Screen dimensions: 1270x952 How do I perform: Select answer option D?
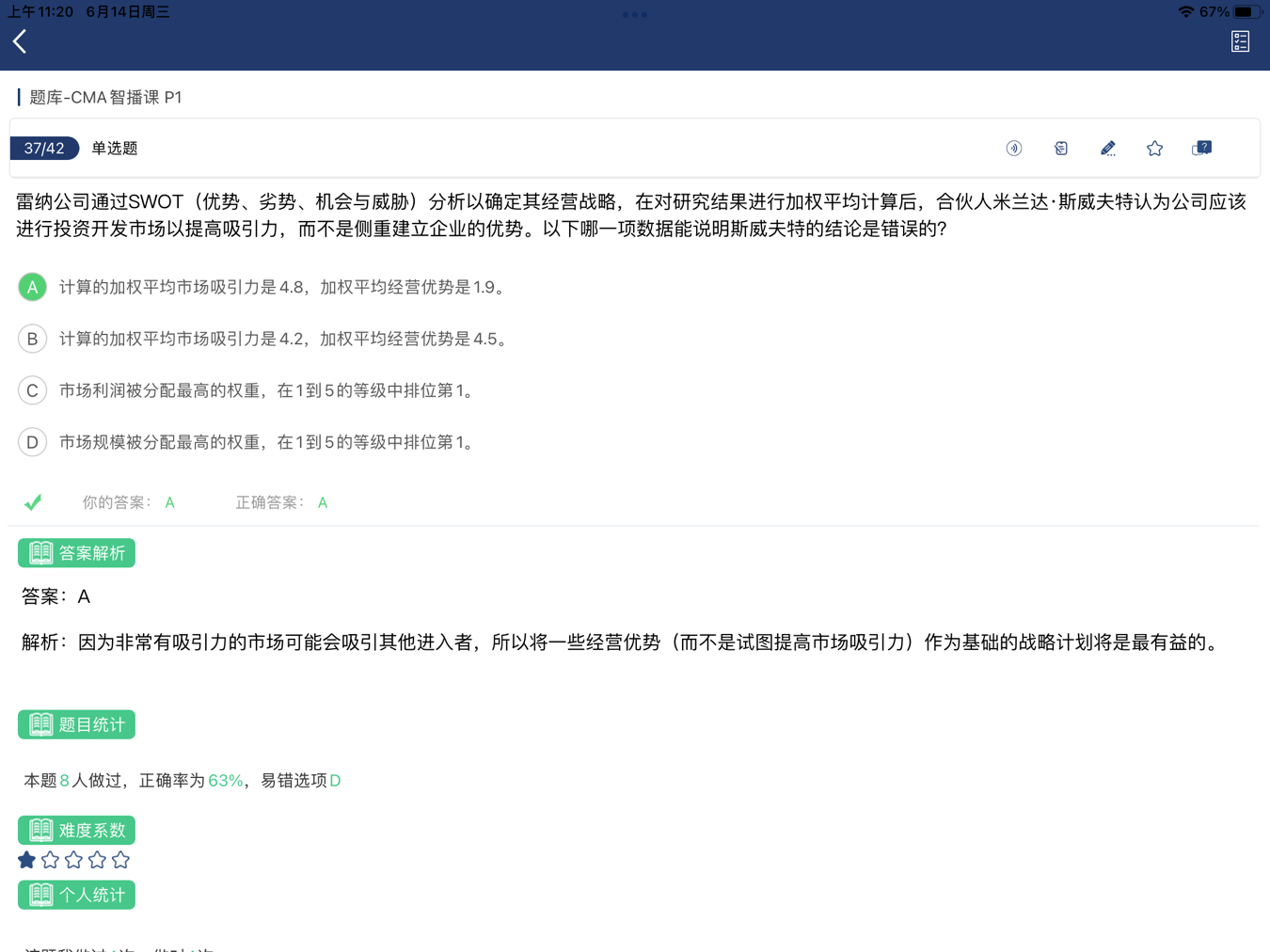tap(33, 442)
